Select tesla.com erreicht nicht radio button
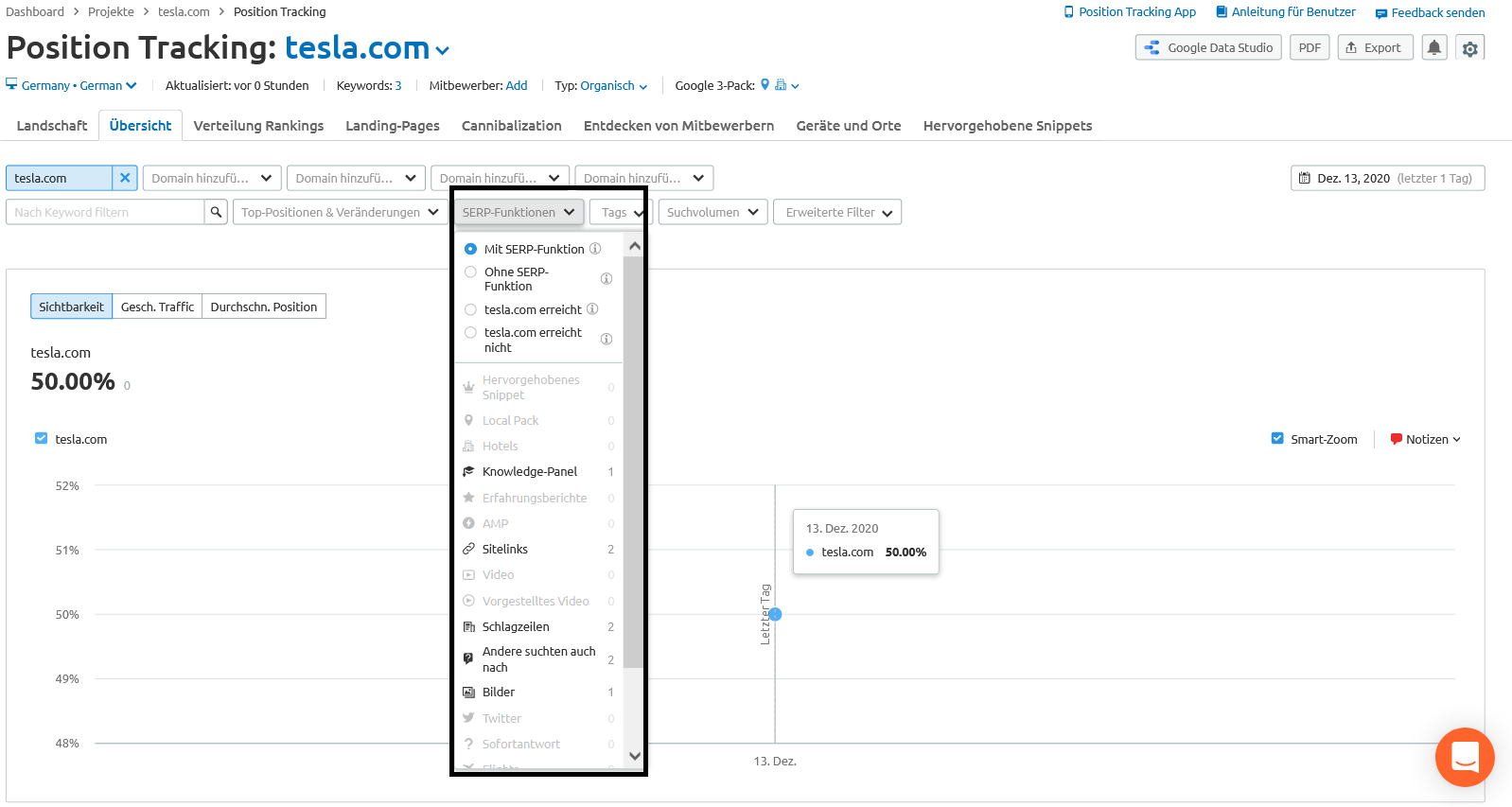Image resolution: width=1512 pixels, height=807 pixels. click(470, 332)
